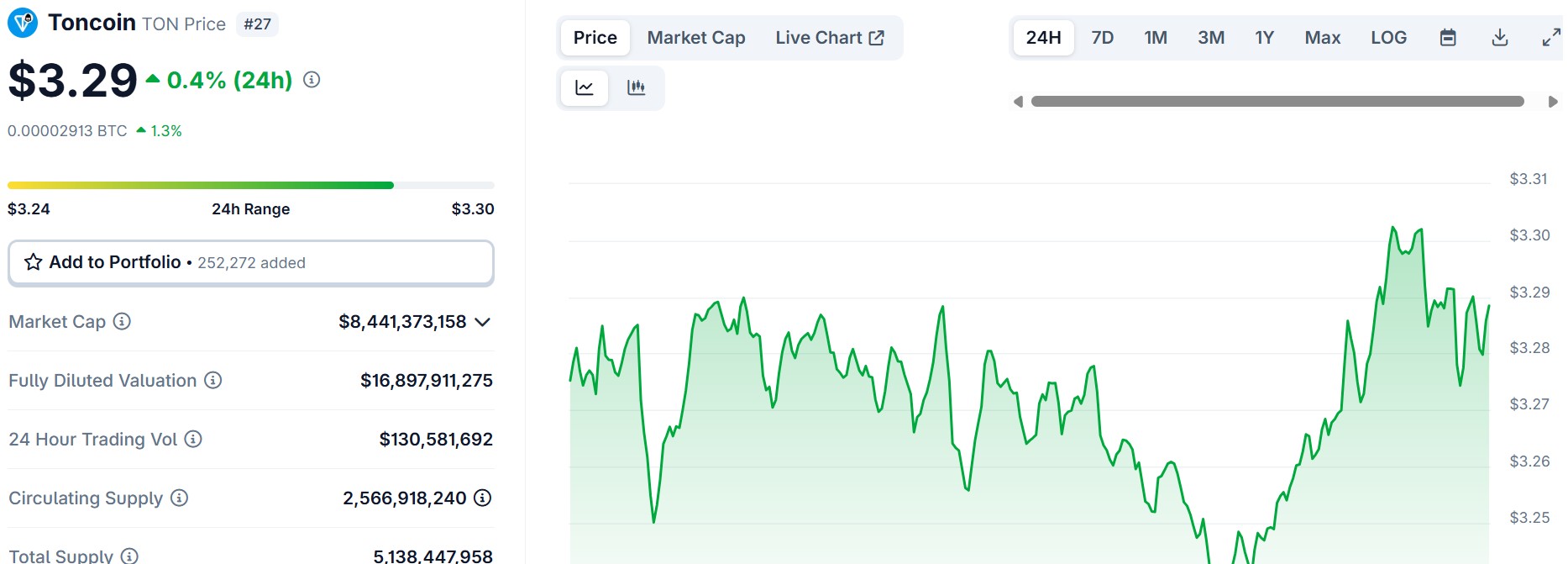
Task: Click the 24h Range progress bar
Action: point(251,185)
